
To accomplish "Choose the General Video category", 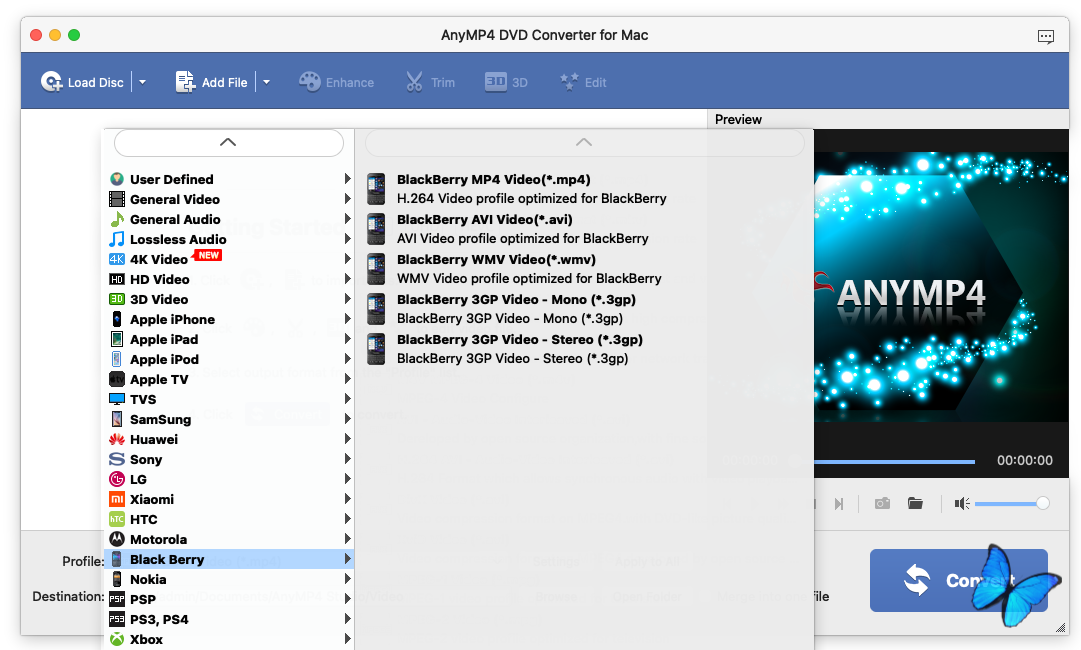I will pyautogui.click(x=174, y=199).
